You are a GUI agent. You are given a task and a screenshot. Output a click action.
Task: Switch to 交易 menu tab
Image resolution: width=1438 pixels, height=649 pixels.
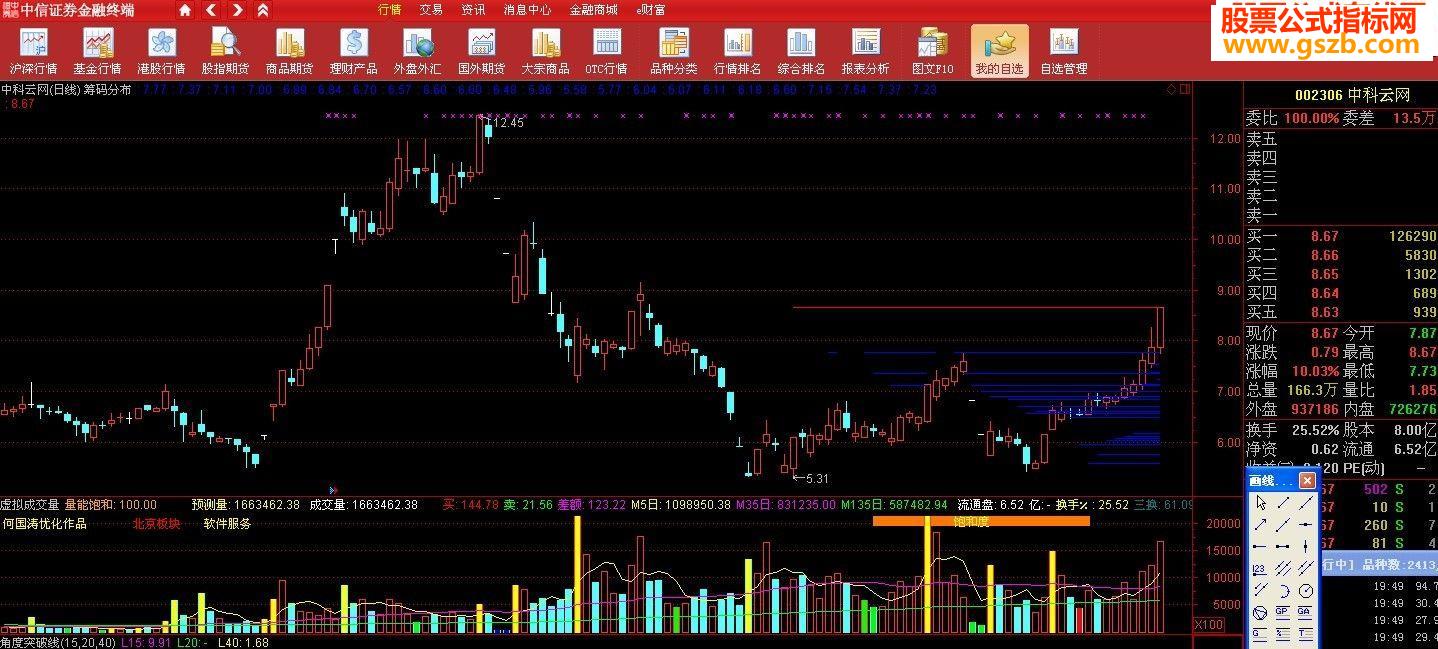click(431, 10)
